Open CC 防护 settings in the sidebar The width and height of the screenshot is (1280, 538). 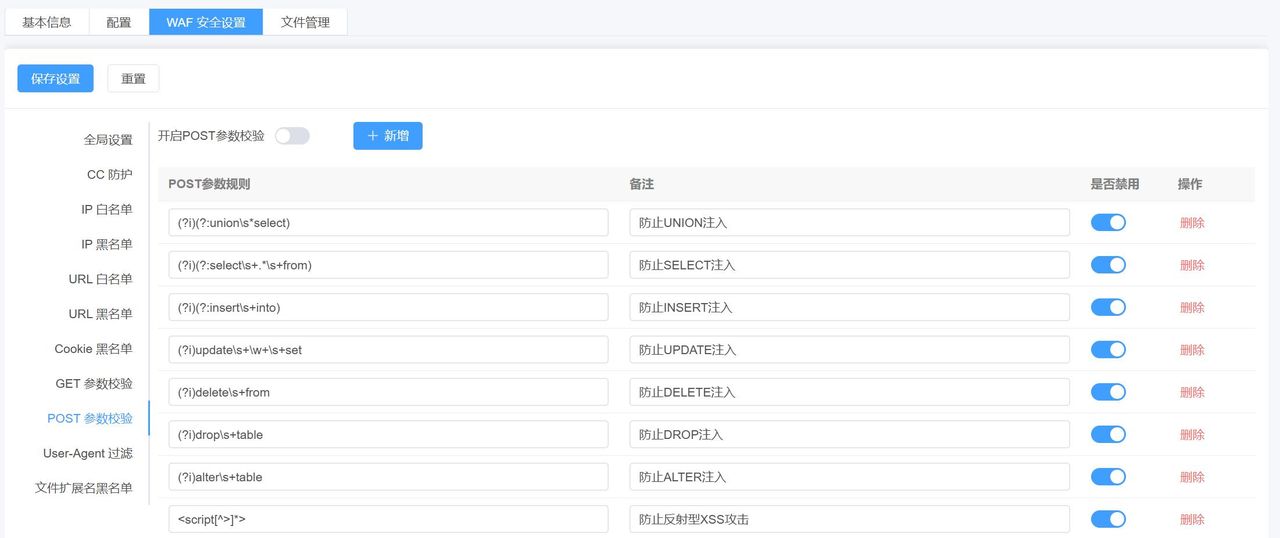point(109,175)
